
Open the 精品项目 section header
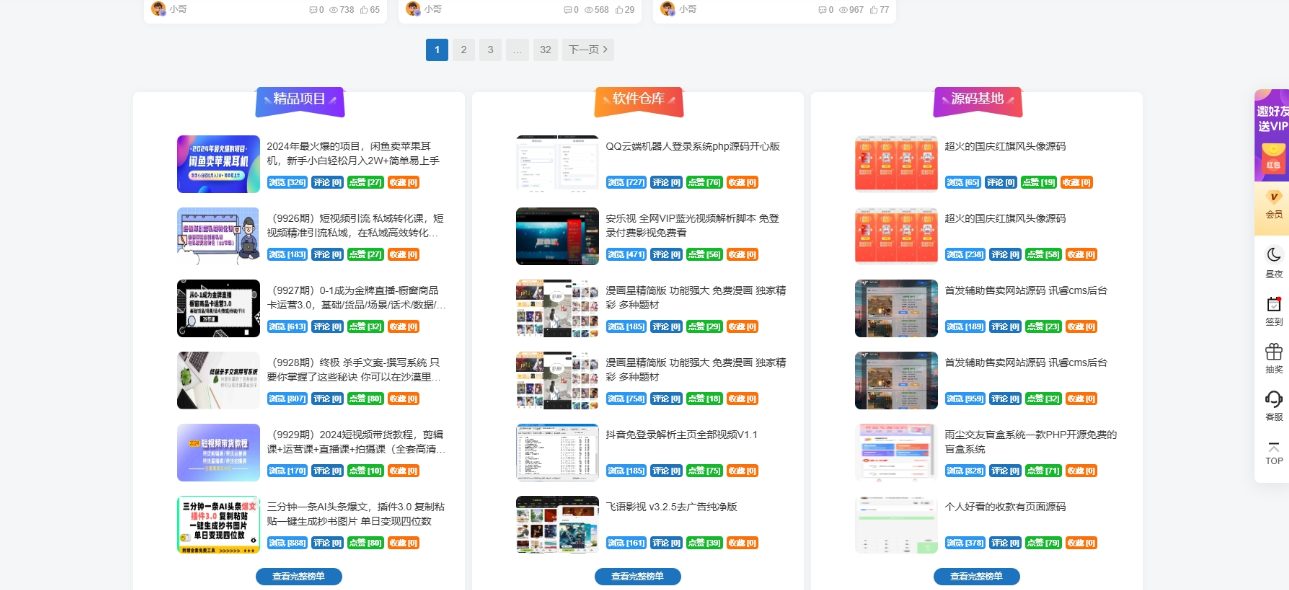coord(300,99)
